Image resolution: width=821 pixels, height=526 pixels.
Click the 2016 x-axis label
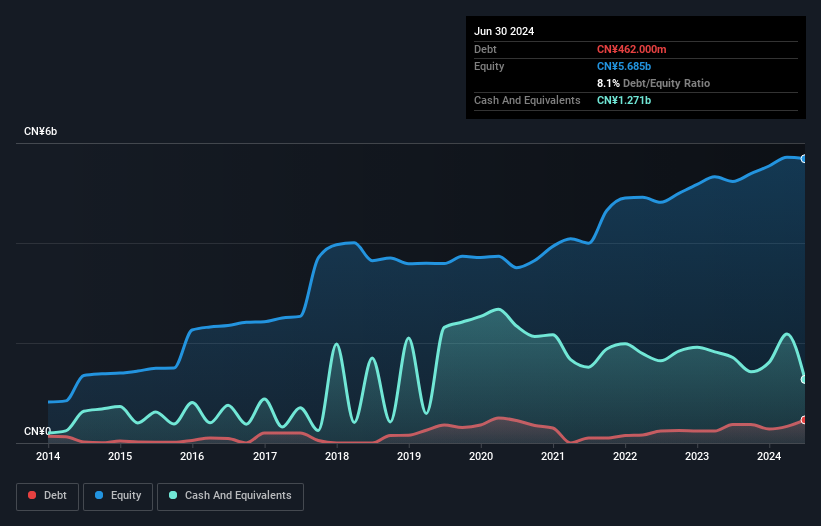192,456
